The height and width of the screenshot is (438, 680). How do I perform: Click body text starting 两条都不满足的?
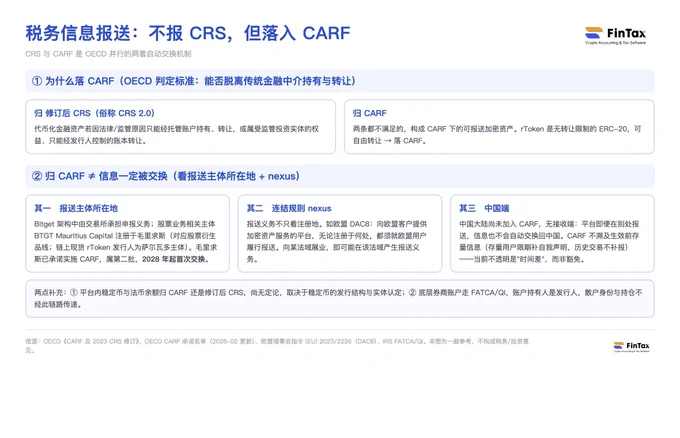pyautogui.click(x=497, y=135)
